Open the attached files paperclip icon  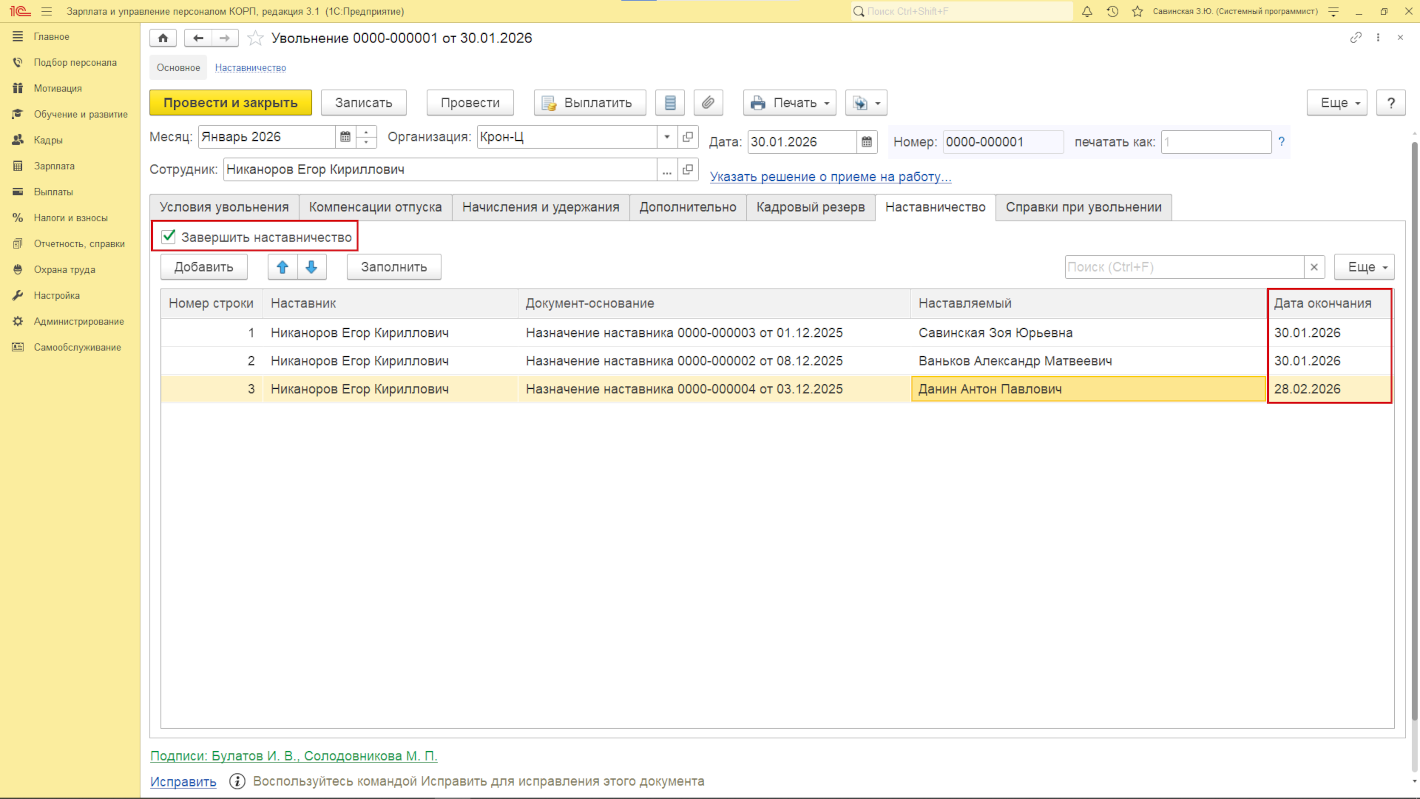pyautogui.click(x=708, y=102)
